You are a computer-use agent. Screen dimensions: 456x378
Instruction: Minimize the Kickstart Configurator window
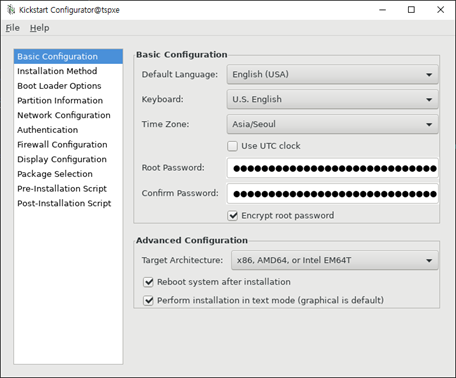point(383,10)
